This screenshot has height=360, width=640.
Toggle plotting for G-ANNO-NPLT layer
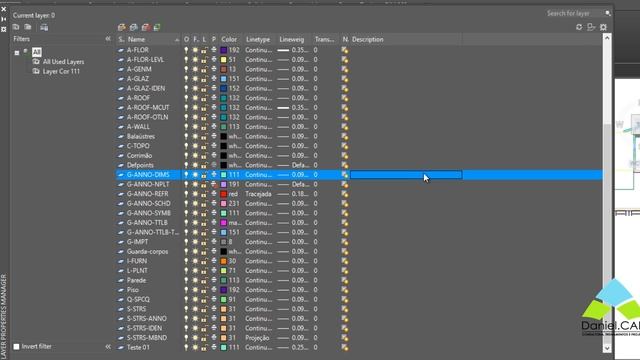point(213,184)
